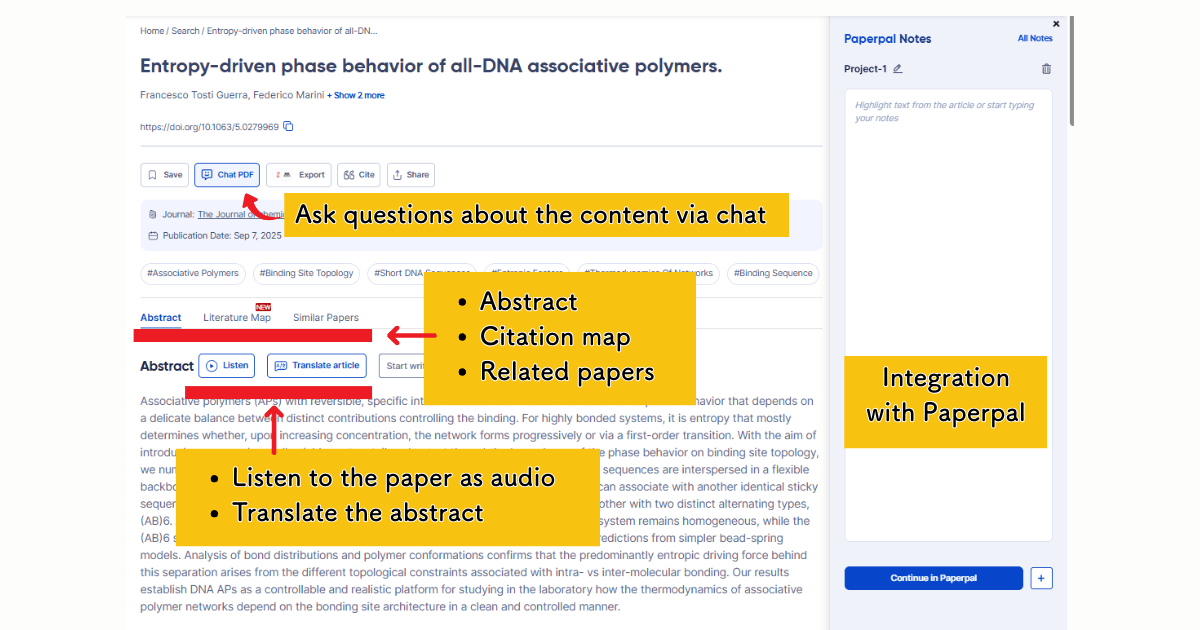
Task: Select the Export option
Action: 298,174
